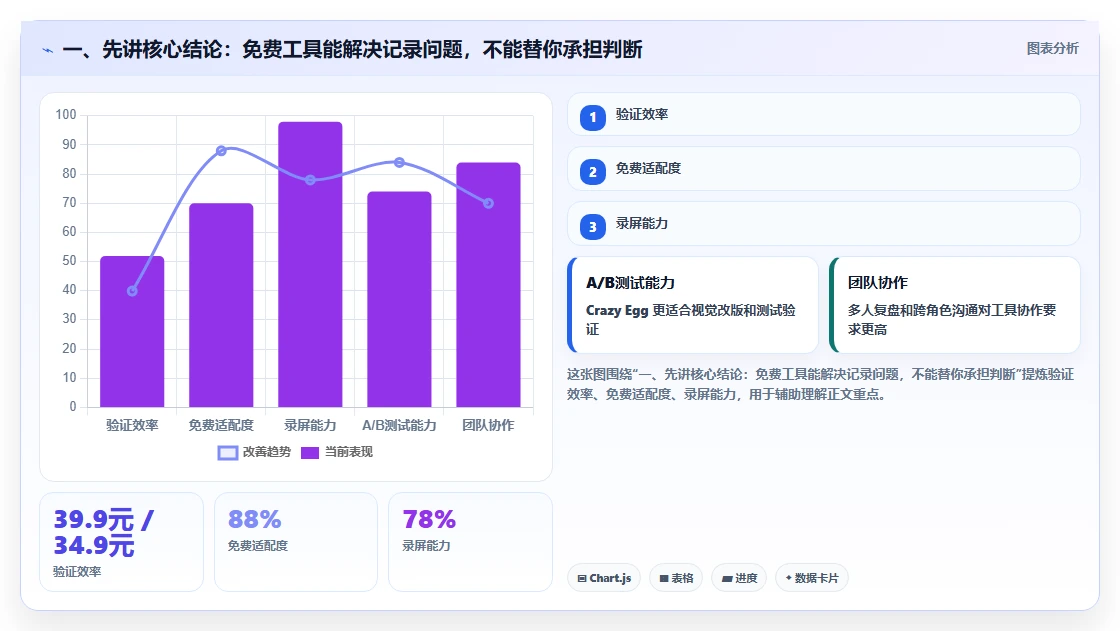Click the A/B测试能力 card

693,305
